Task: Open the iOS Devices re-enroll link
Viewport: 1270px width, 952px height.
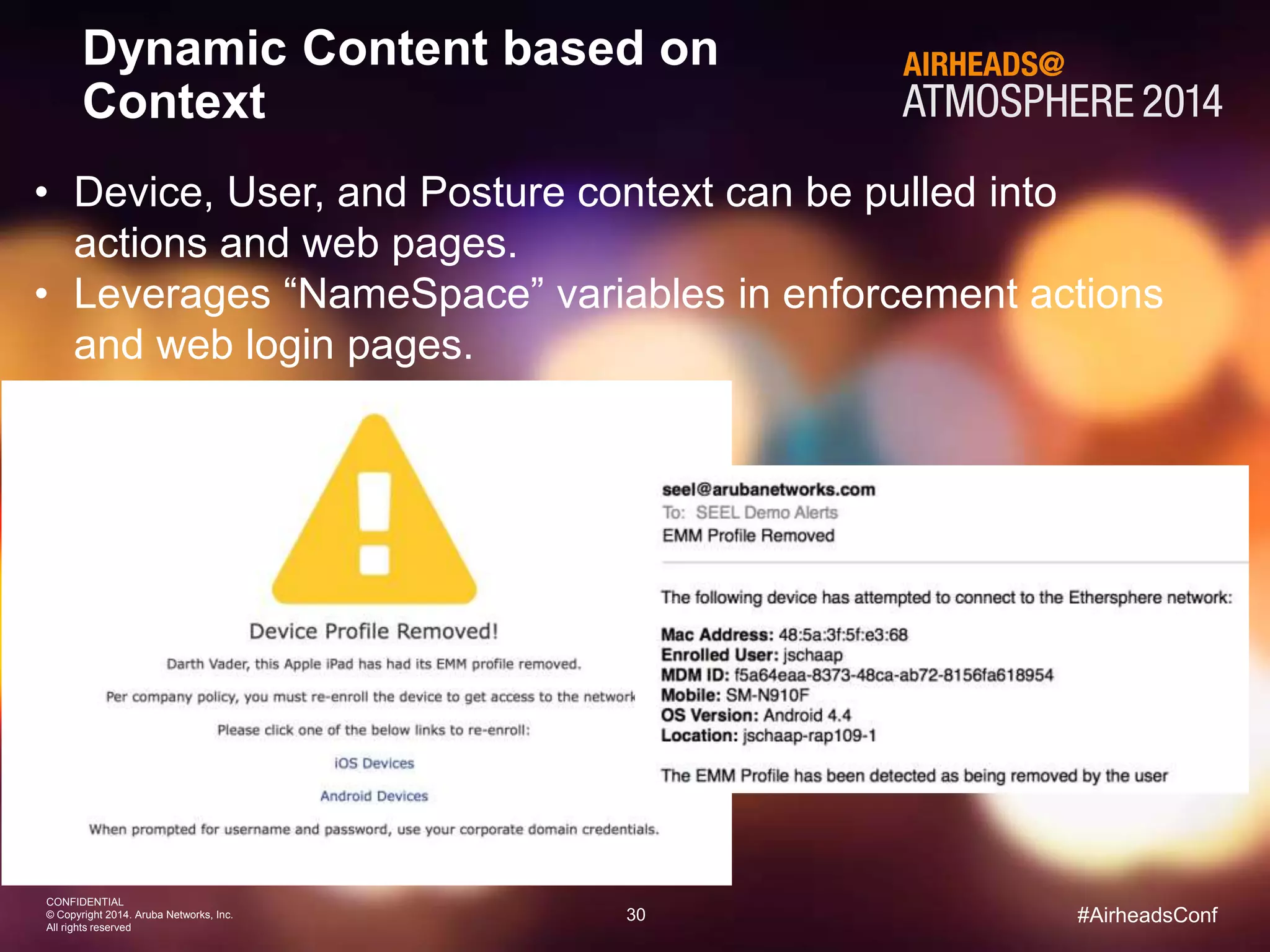Action: tap(374, 763)
